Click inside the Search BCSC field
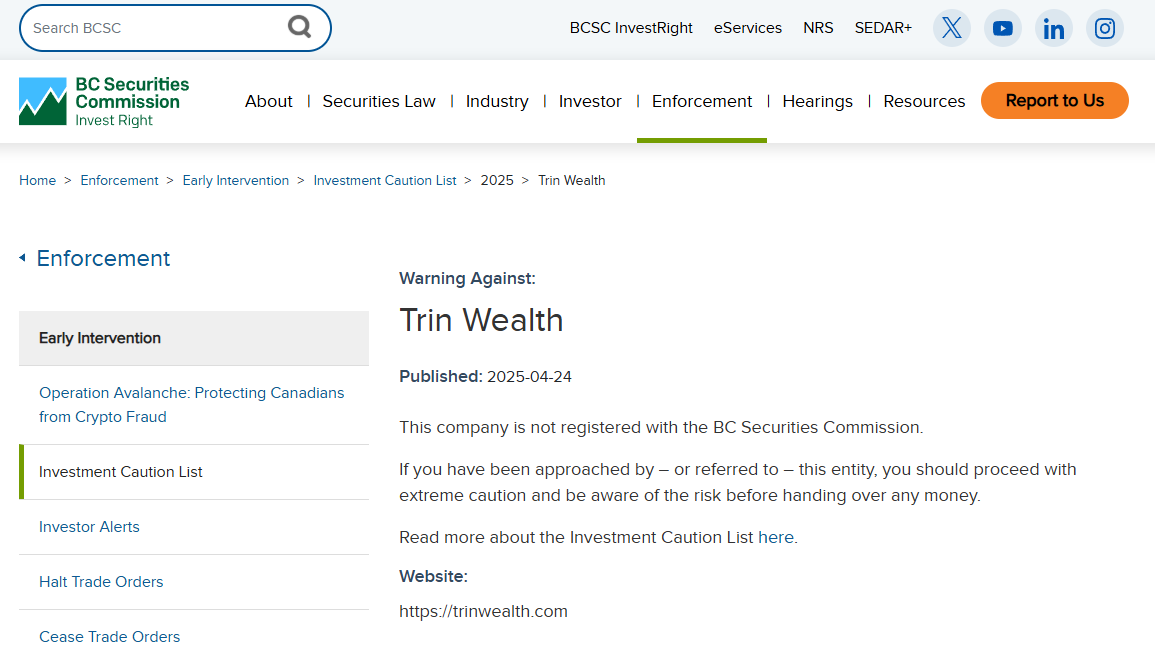The height and width of the screenshot is (662, 1155). pyautogui.click(x=150, y=28)
